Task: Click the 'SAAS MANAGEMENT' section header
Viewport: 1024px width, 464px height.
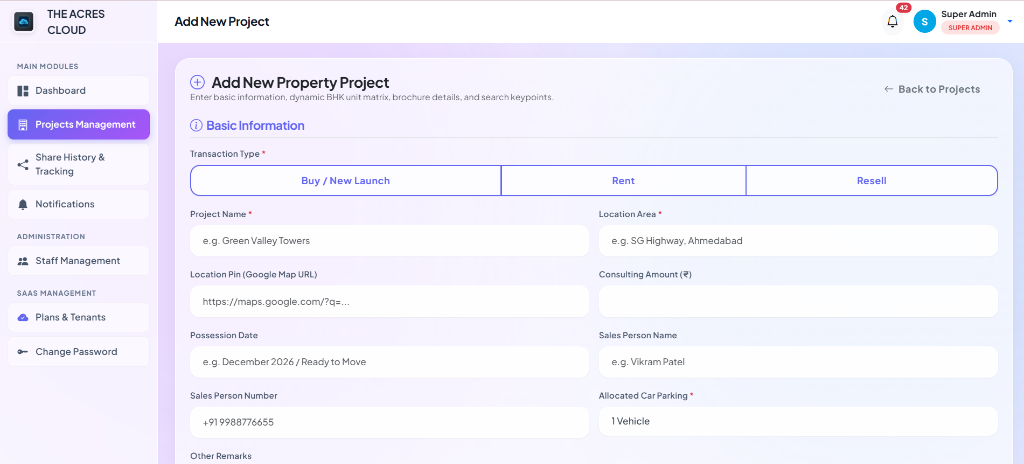Action: pyautogui.click(x=56, y=293)
